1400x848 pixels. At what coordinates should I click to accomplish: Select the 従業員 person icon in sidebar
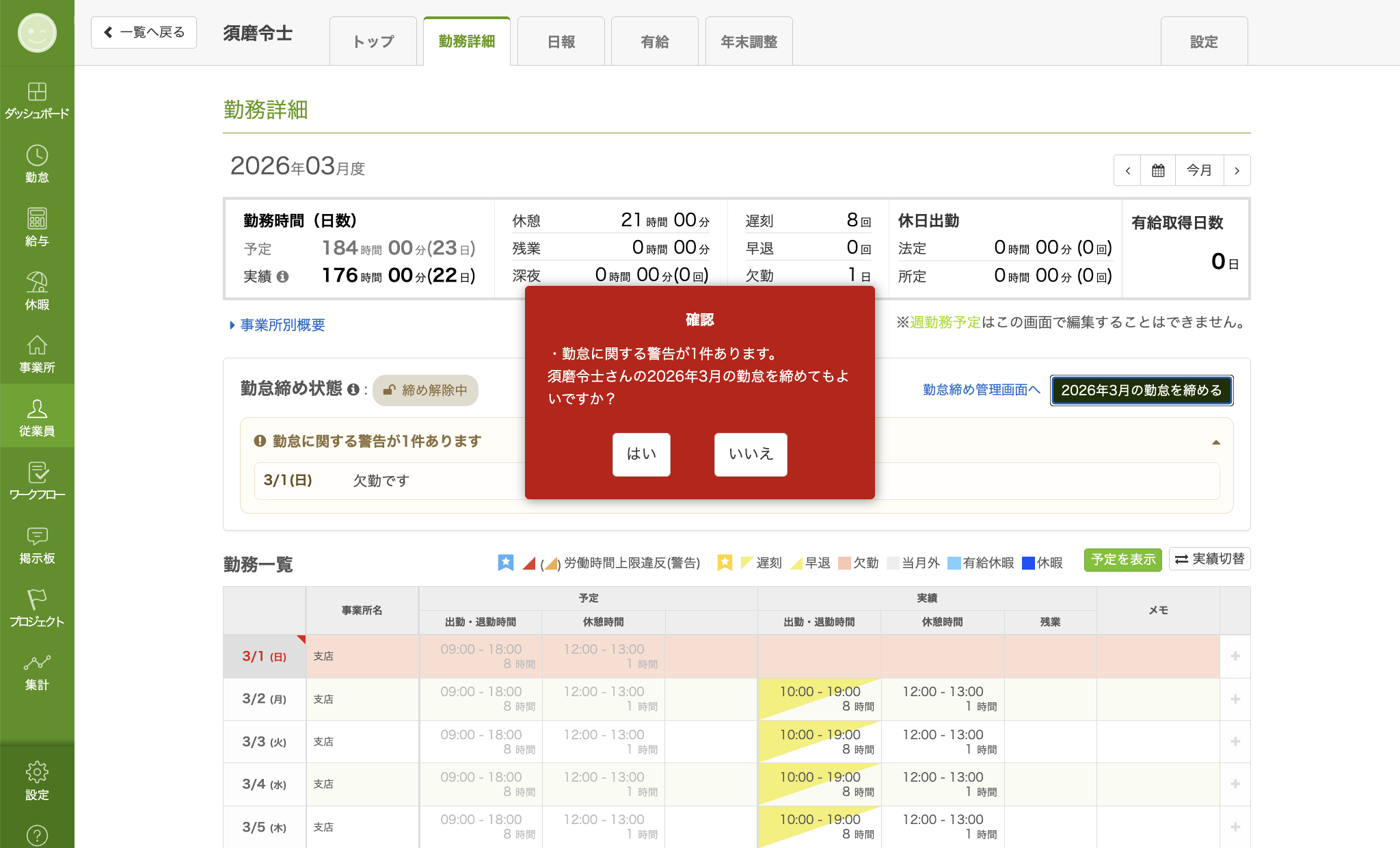point(37,418)
